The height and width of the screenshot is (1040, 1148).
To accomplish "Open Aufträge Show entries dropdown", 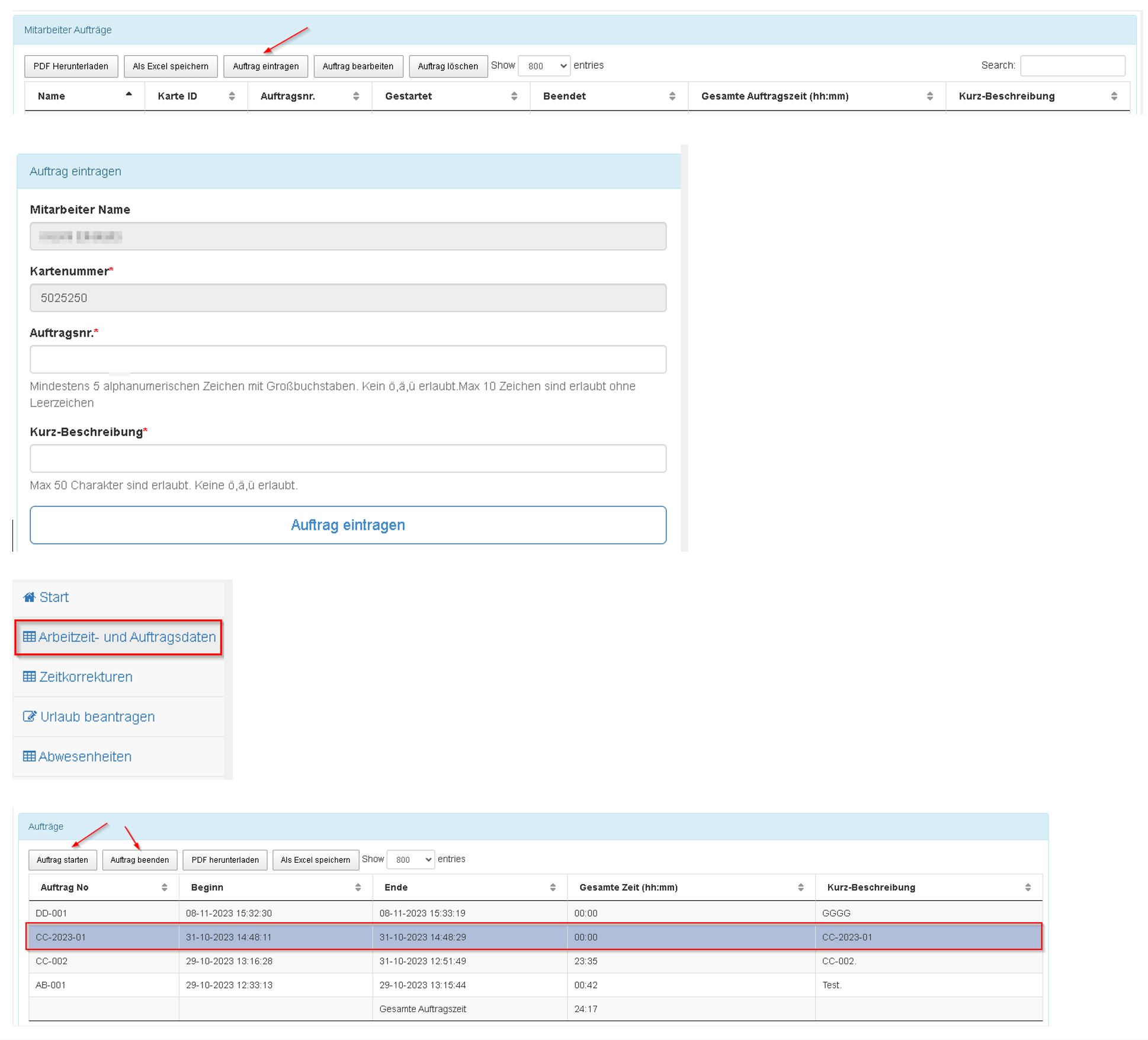I will (411, 859).
